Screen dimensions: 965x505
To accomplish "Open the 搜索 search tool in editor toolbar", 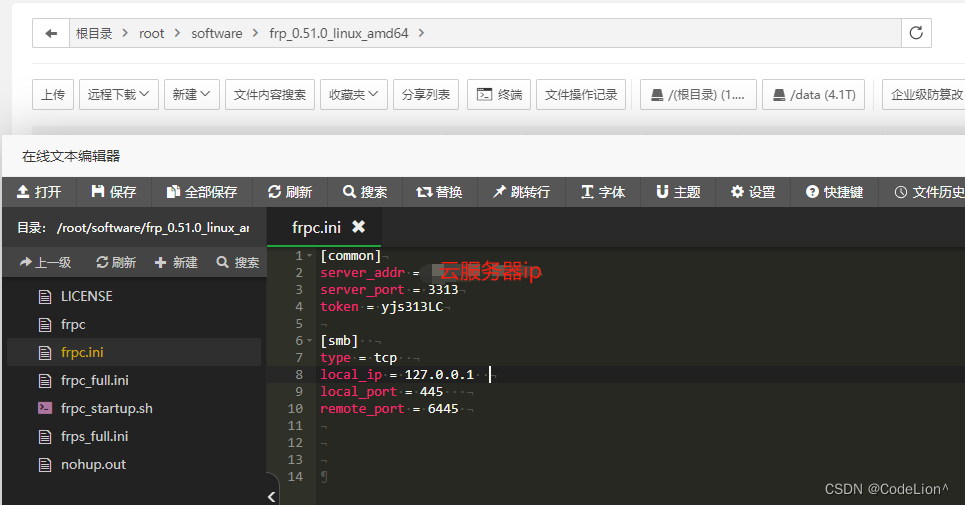I will (x=365, y=192).
